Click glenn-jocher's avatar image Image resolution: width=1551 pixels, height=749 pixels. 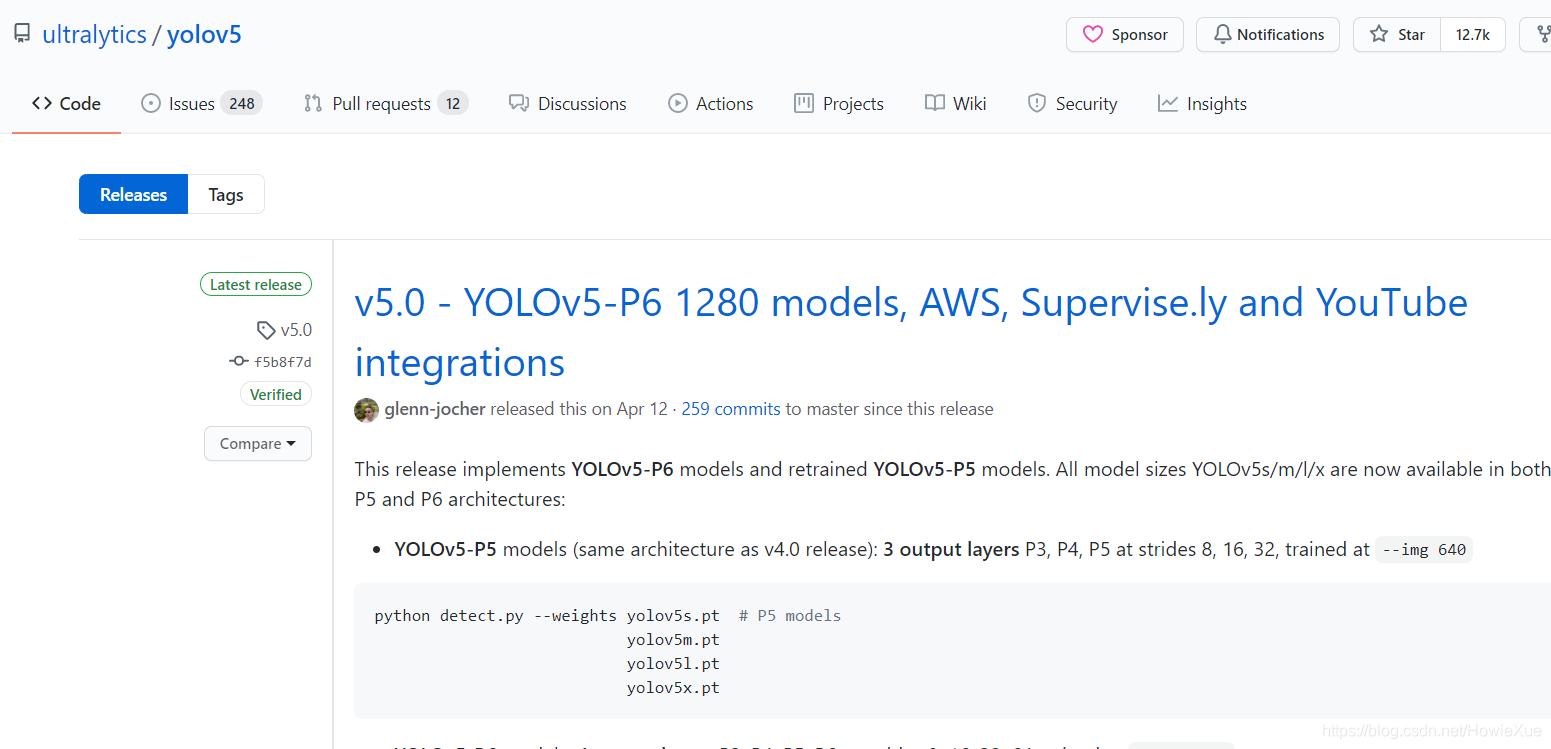pos(367,409)
